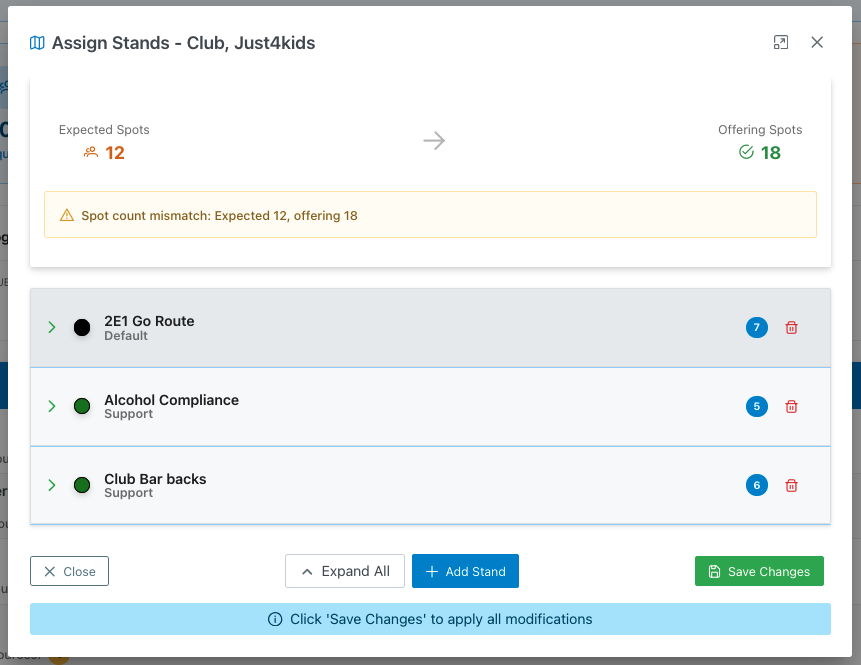This screenshot has width=861, height=665.
Task: Click the blue 5 spots badge
Action: (756, 407)
